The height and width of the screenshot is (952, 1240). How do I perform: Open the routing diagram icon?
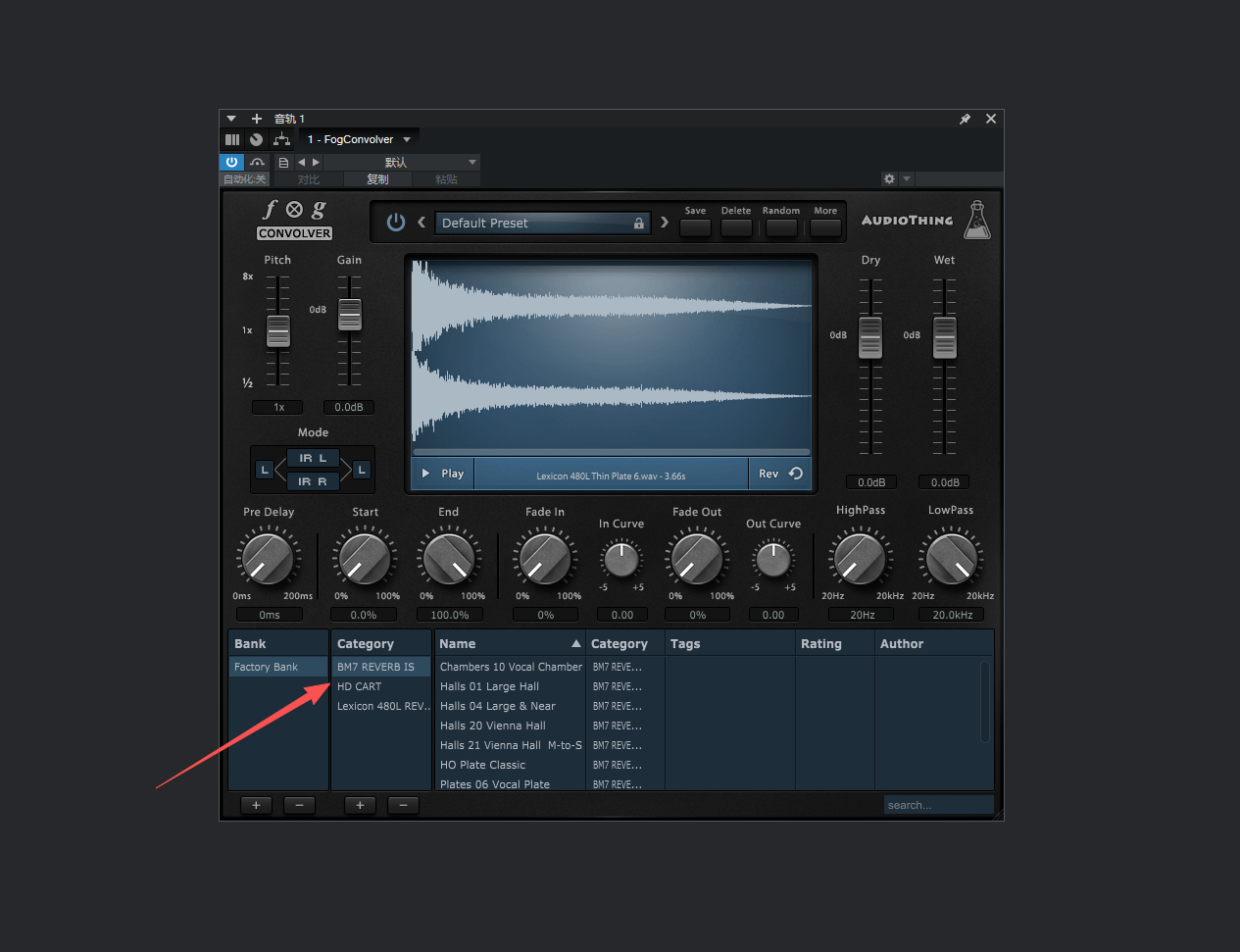281,138
